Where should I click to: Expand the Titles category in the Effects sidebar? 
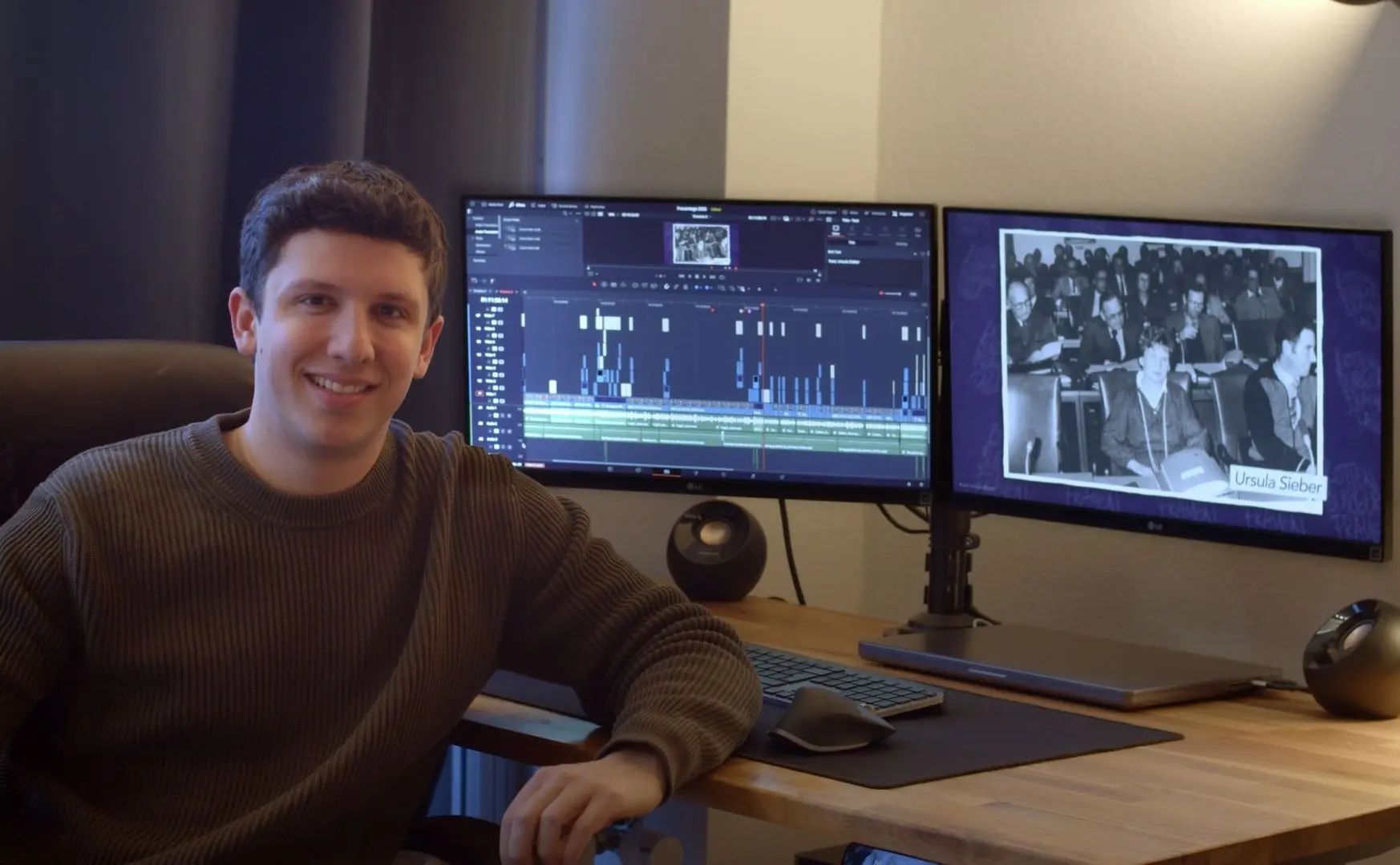click(479, 238)
